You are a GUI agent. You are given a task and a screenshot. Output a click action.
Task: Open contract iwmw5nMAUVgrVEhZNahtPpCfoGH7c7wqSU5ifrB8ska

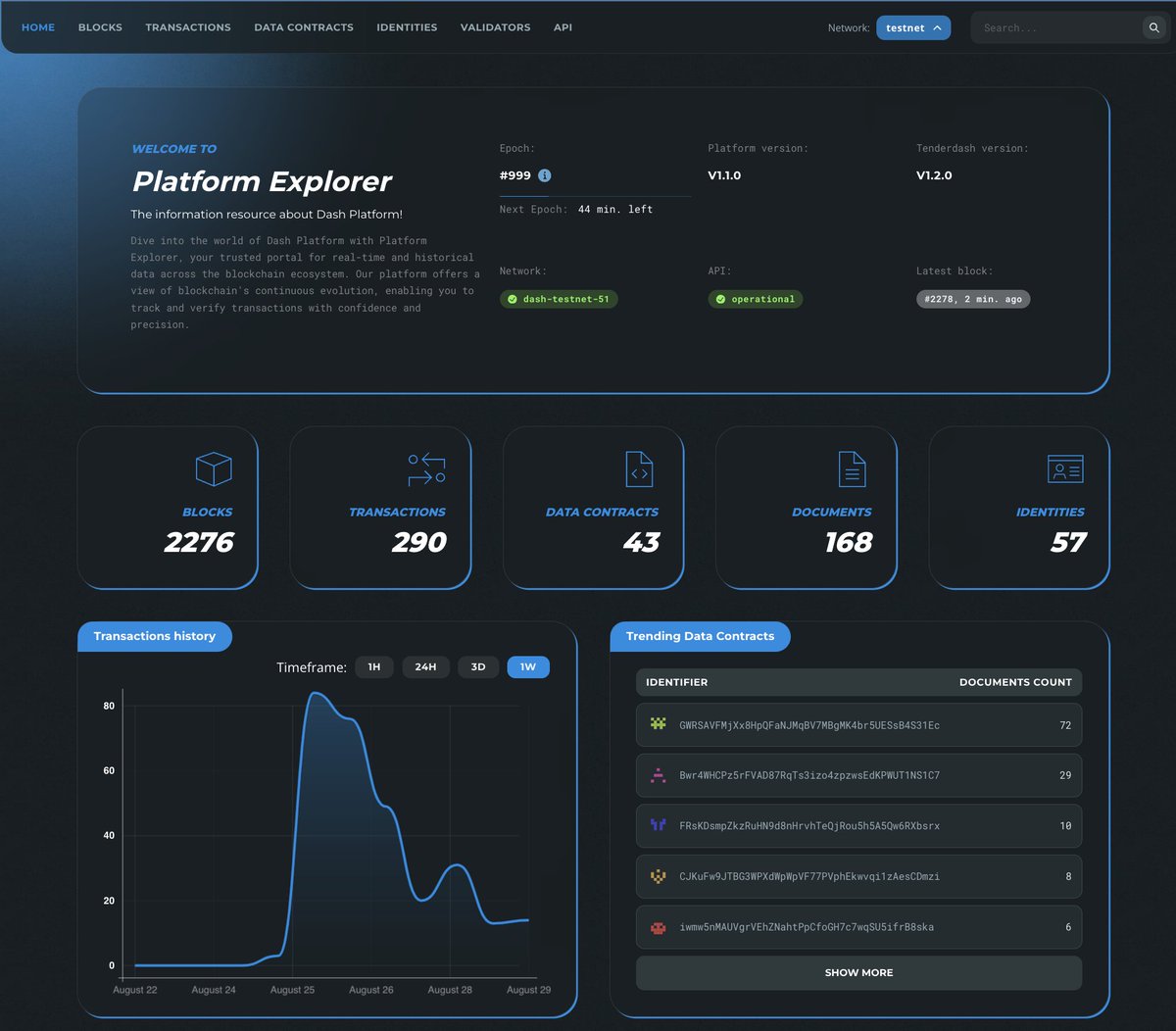[x=858, y=927]
